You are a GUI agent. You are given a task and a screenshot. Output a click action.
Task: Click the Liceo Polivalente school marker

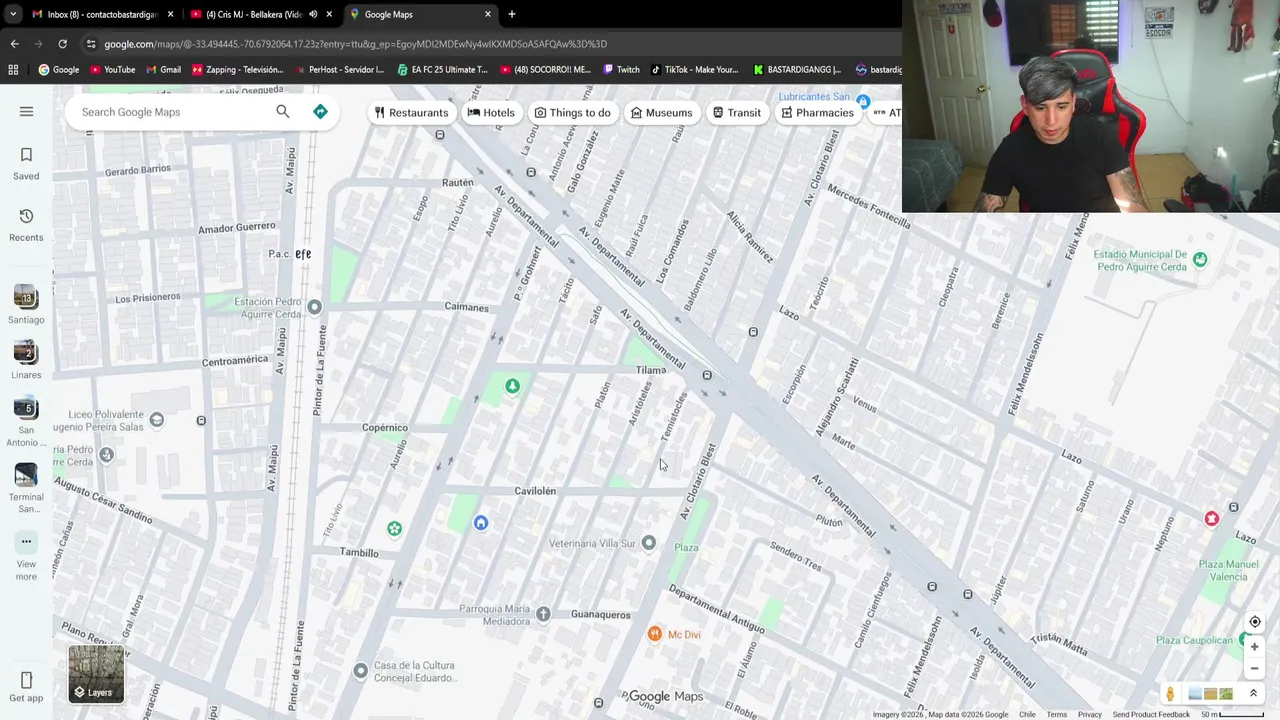tap(156, 419)
